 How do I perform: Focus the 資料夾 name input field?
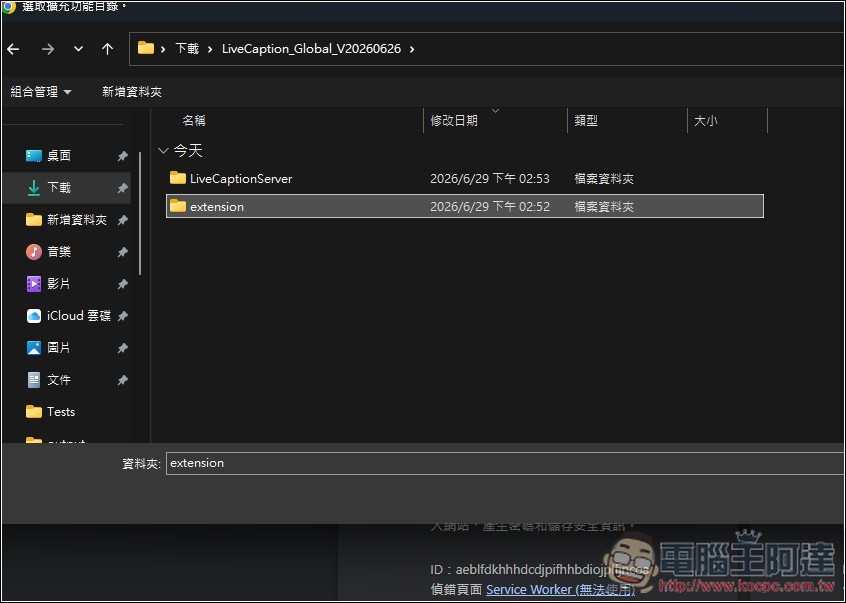pyautogui.click(x=504, y=463)
